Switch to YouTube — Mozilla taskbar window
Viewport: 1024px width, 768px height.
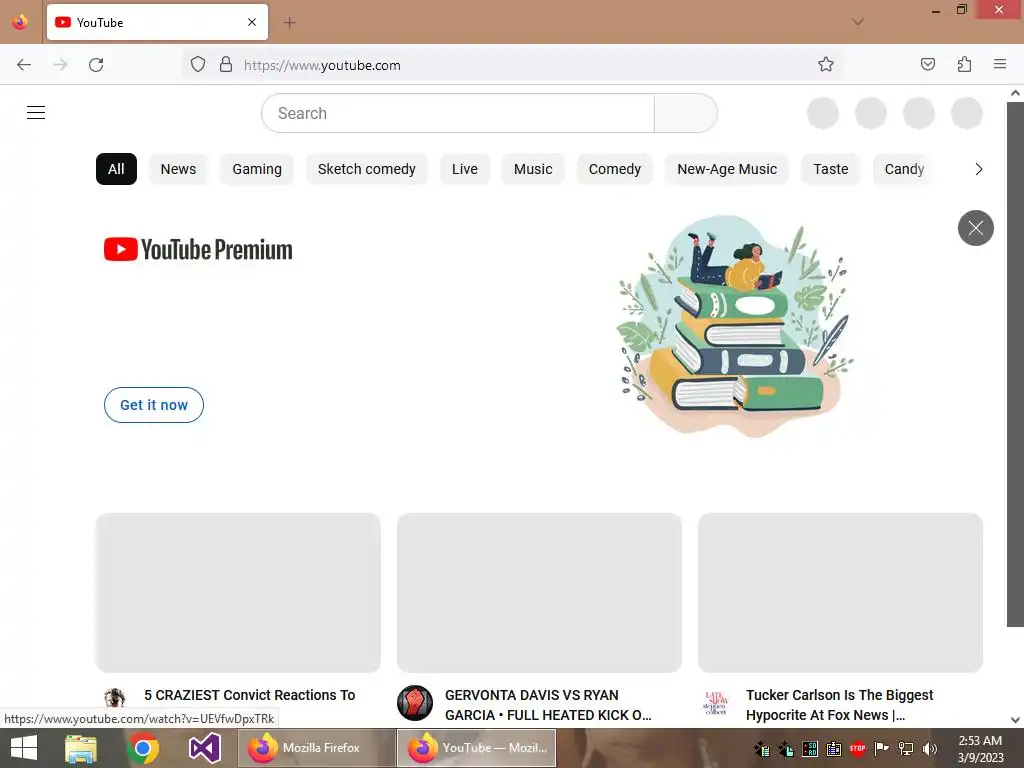pos(477,748)
